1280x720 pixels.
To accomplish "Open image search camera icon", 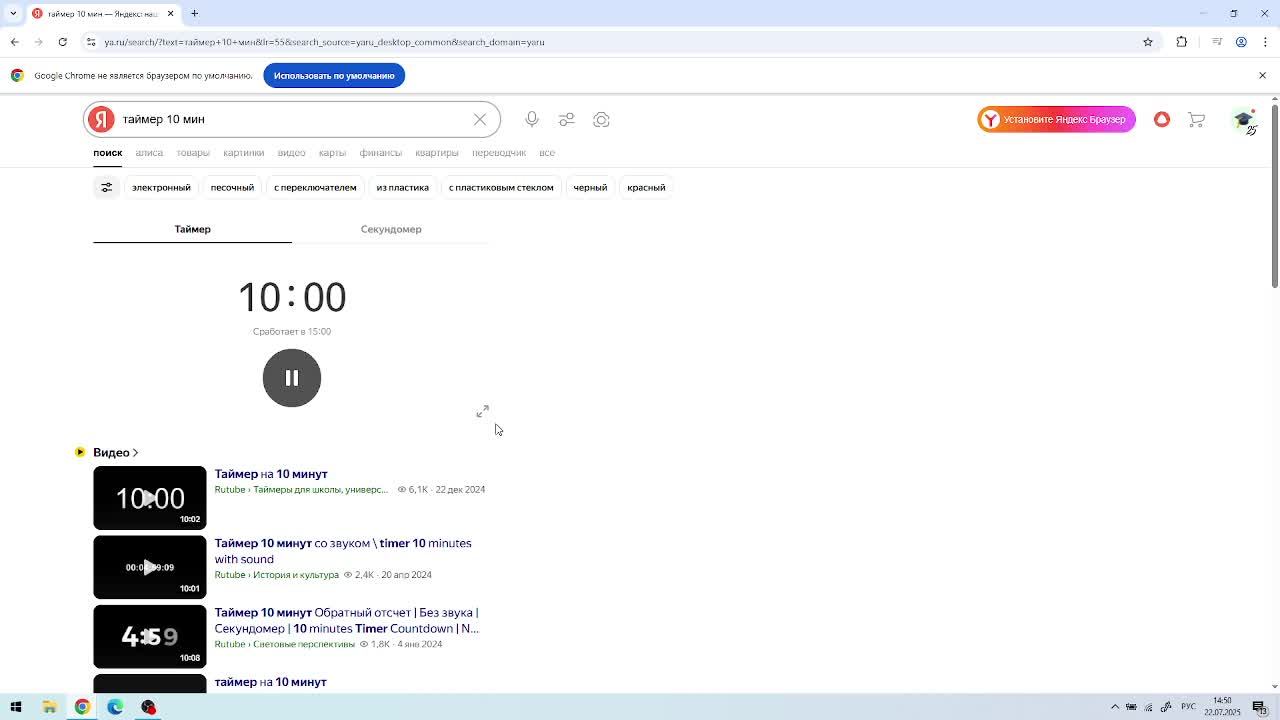I will (601, 119).
